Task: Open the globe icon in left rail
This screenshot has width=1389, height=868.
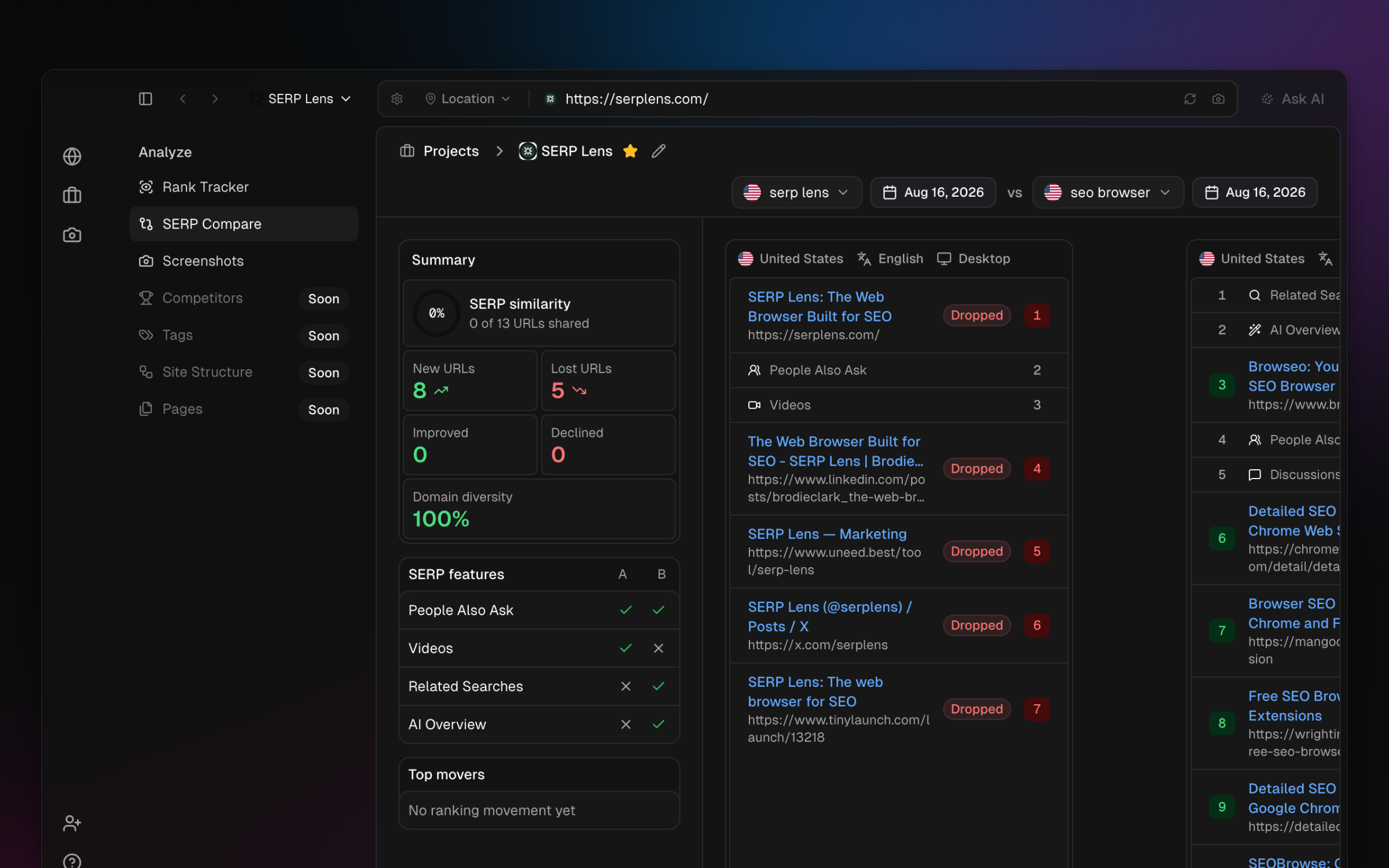Action: coord(72,156)
